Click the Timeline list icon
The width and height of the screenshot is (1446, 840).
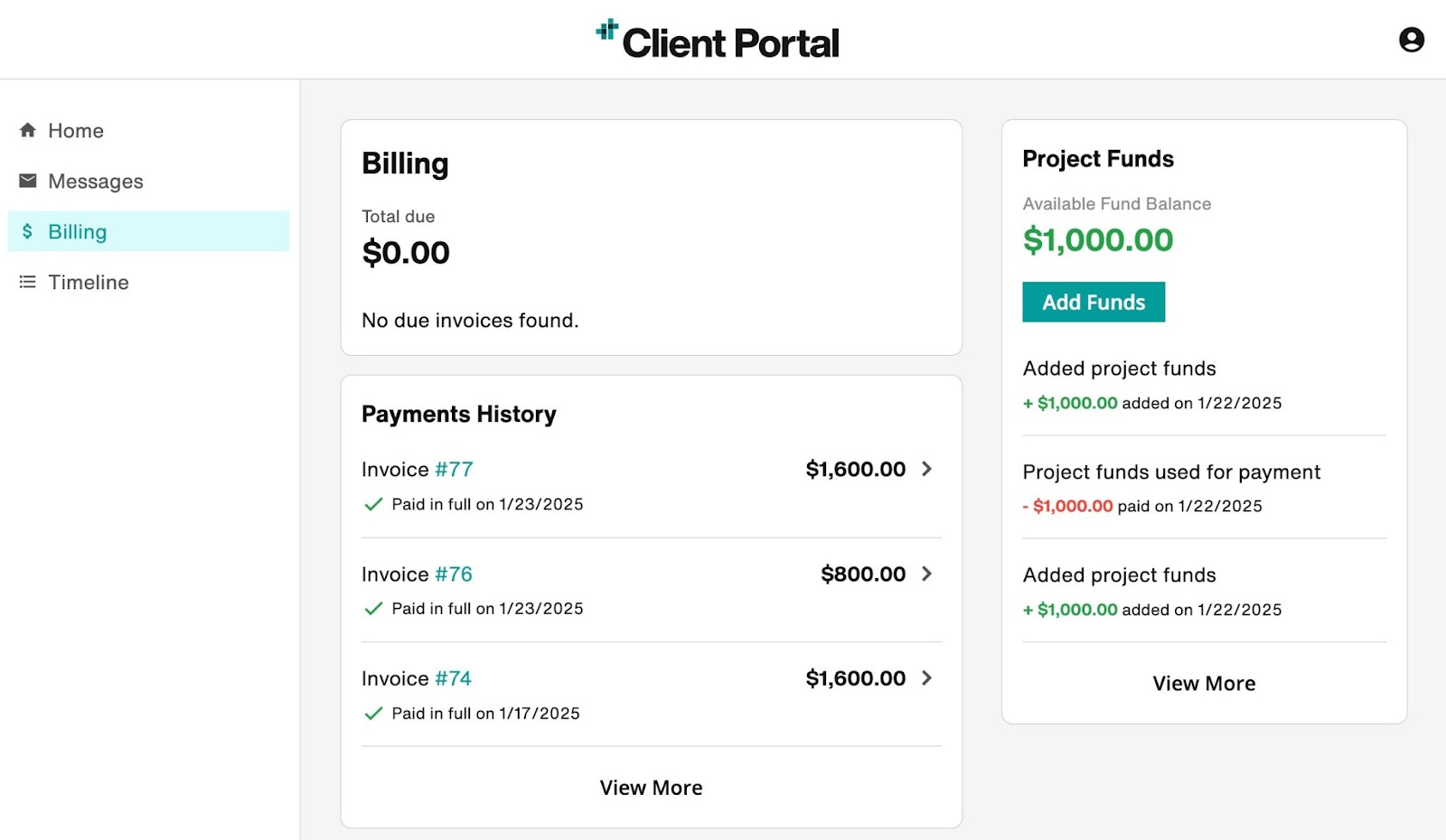(27, 282)
